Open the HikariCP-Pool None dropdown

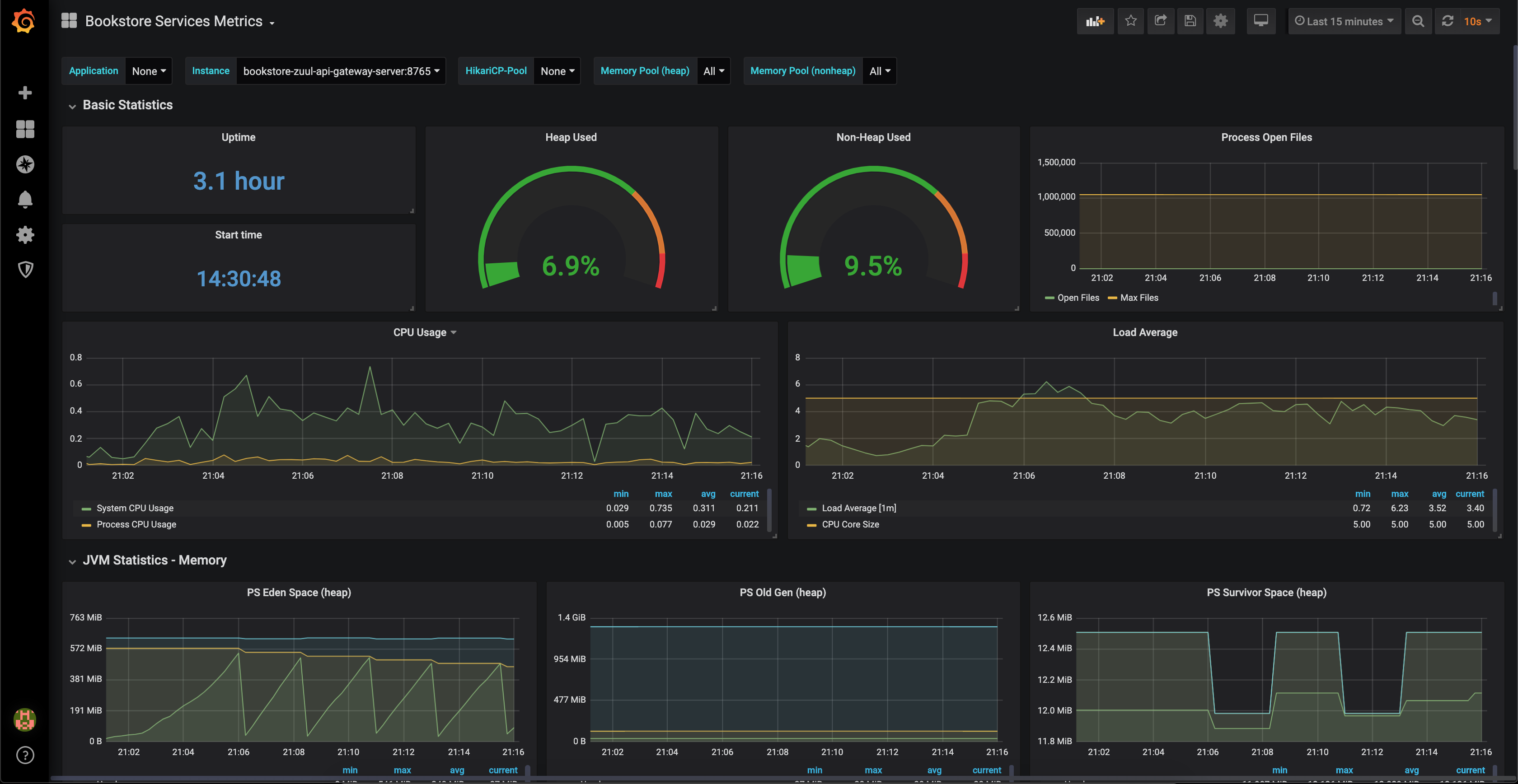[x=557, y=71]
